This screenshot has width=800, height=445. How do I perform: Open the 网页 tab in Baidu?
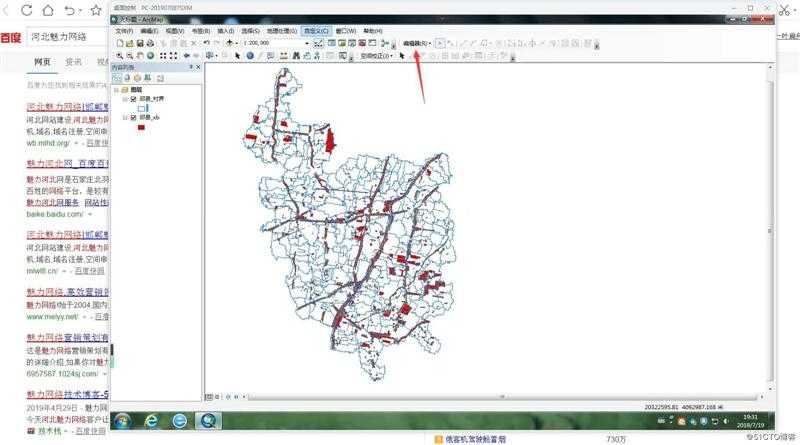click(x=42, y=62)
